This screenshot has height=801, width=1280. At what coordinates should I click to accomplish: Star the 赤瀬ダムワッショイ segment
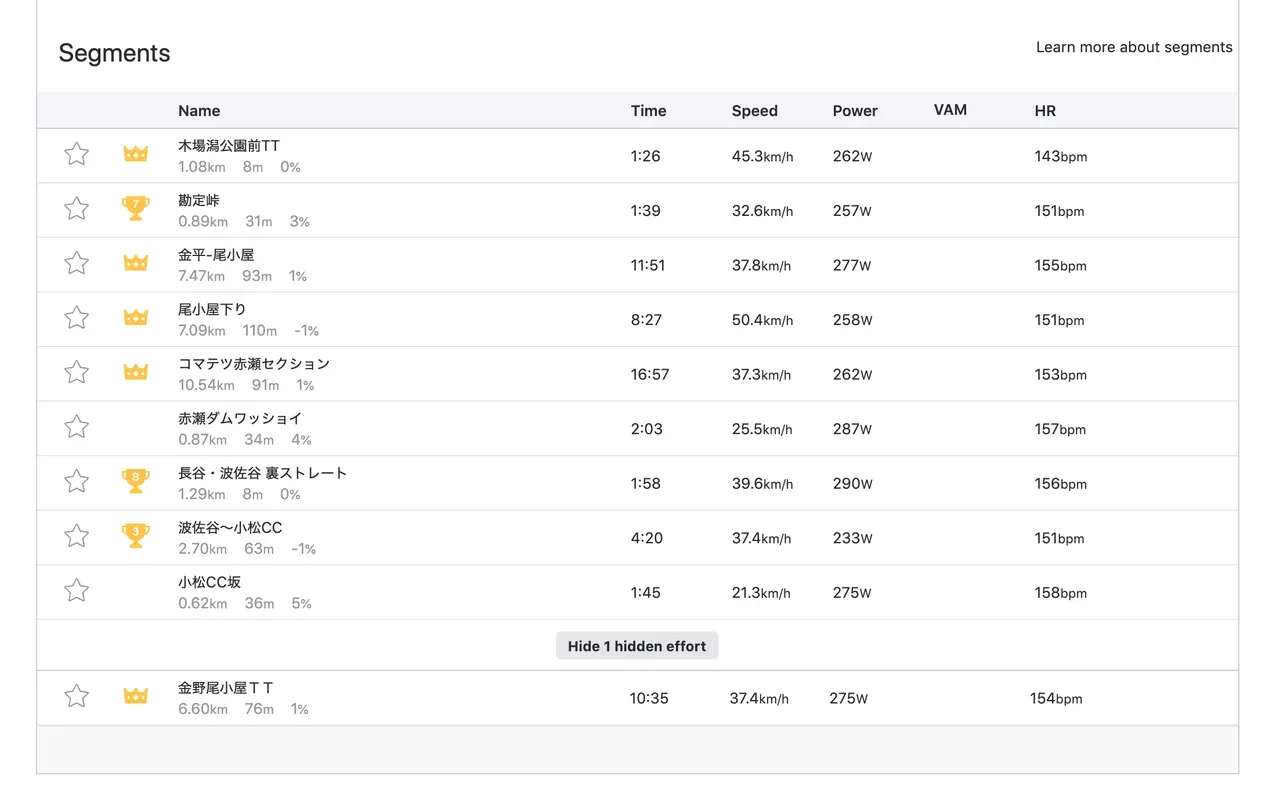pos(77,427)
